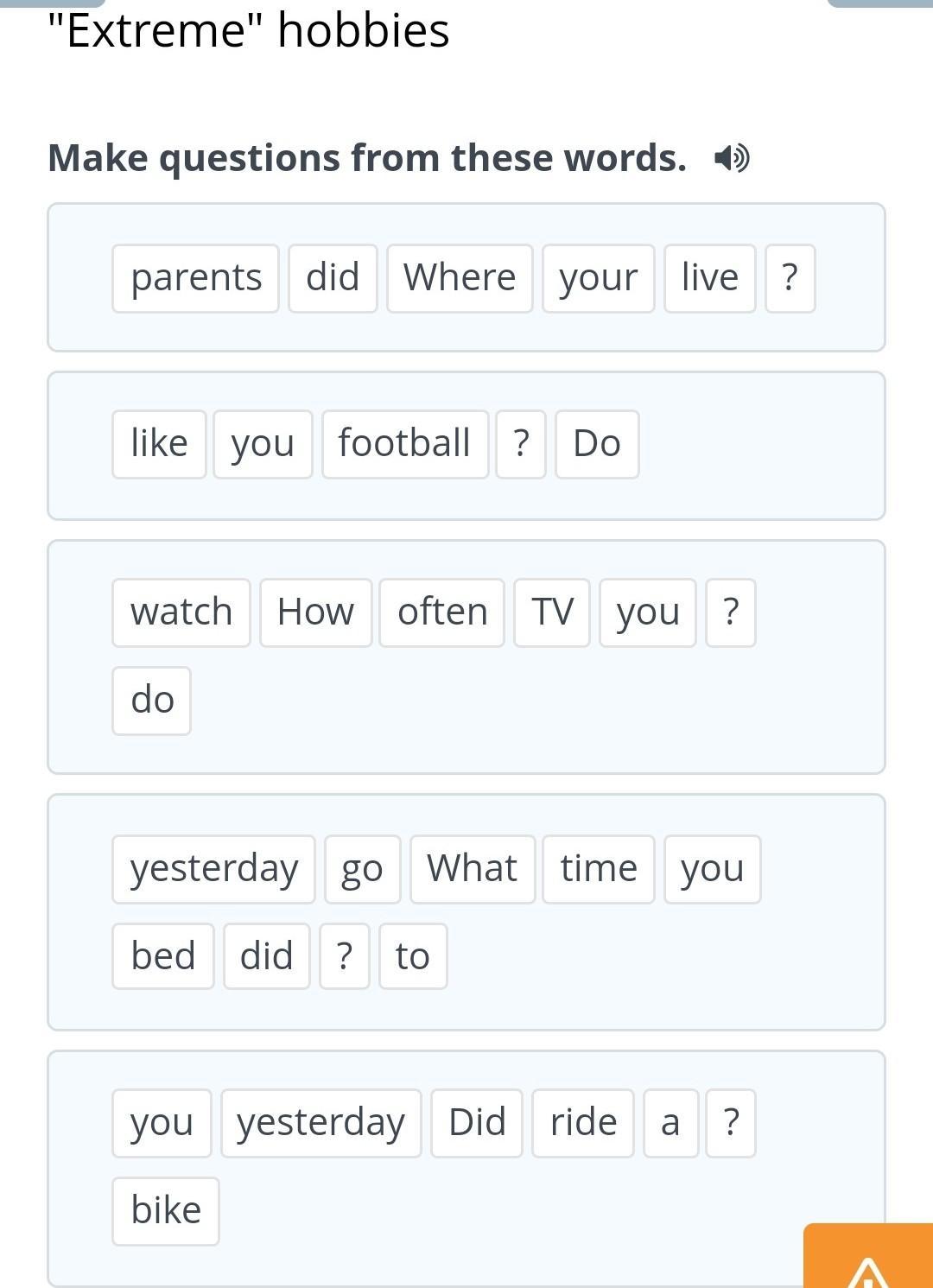This screenshot has width=933, height=1288.
Task: Choose the "live" word tile
Action: pyautogui.click(x=709, y=278)
